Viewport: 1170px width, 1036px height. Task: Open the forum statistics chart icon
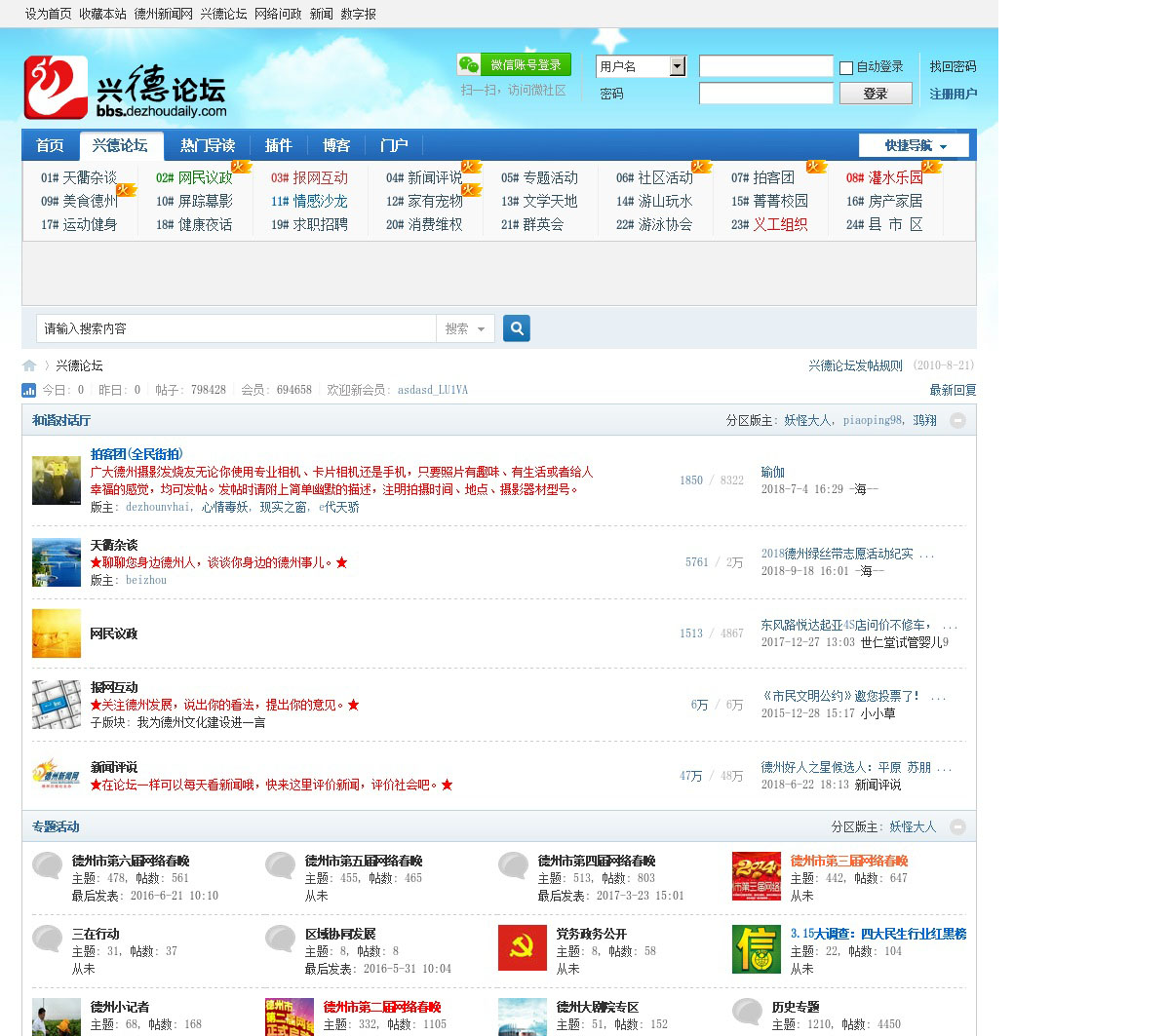(29, 390)
